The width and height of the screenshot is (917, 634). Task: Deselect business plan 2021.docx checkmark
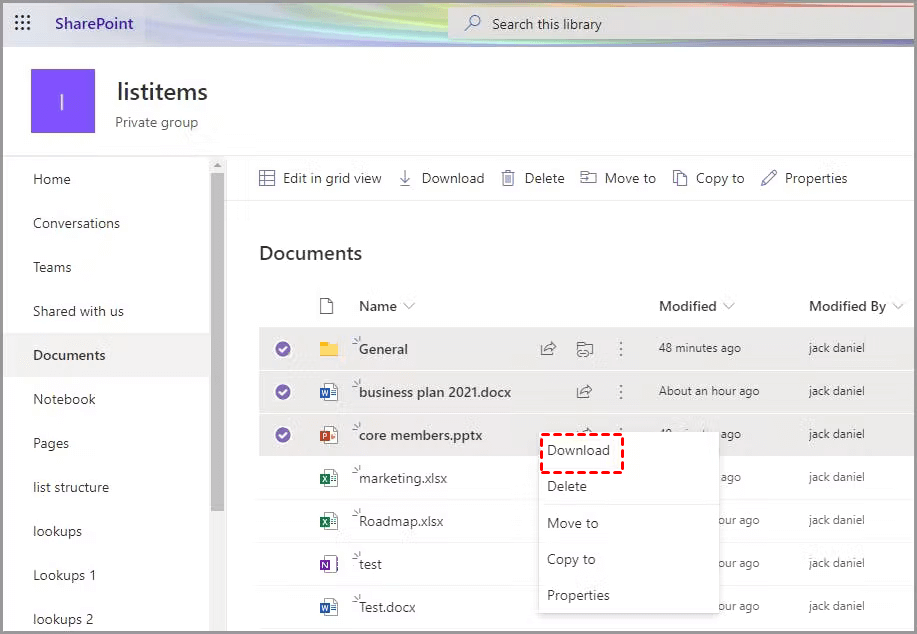(x=283, y=392)
